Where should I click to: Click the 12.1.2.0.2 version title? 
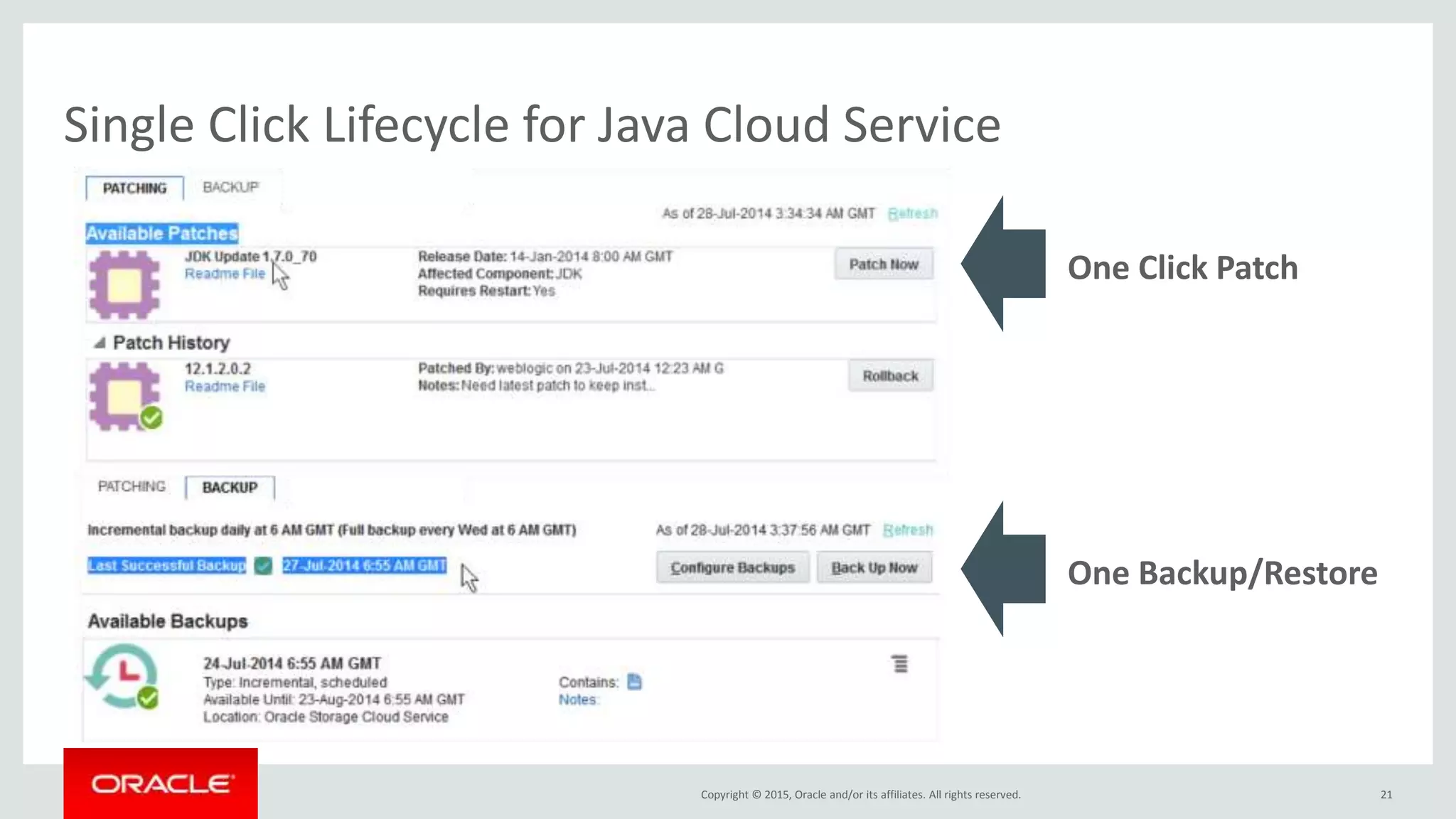point(218,369)
